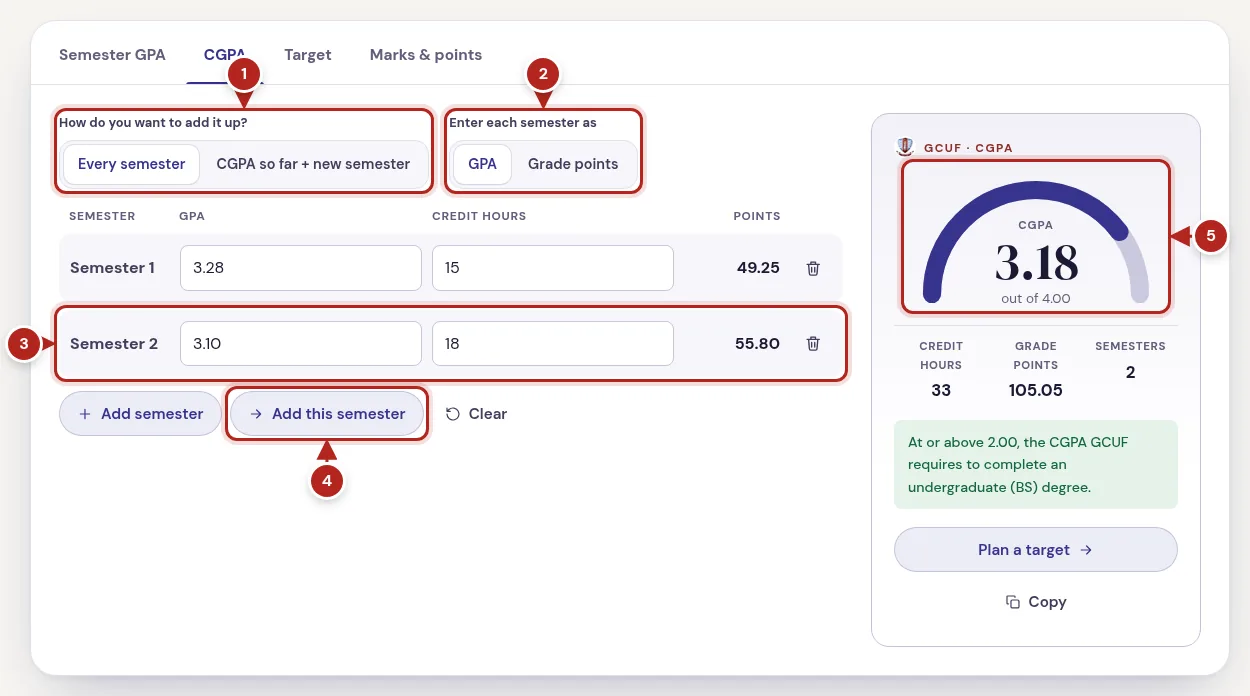
Task: Focus Semester 2 credit hours field
Action: [x=553, y=344]
